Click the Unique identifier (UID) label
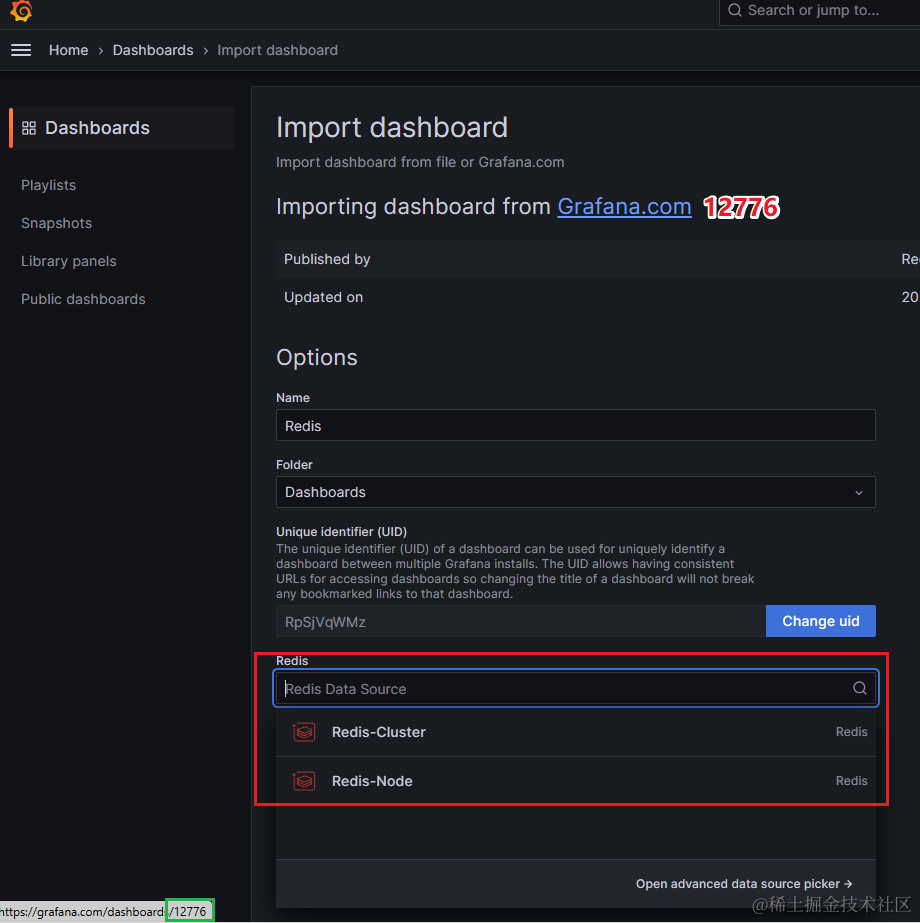The width and height of the screenshot is (920, 923). pos(341,532)
